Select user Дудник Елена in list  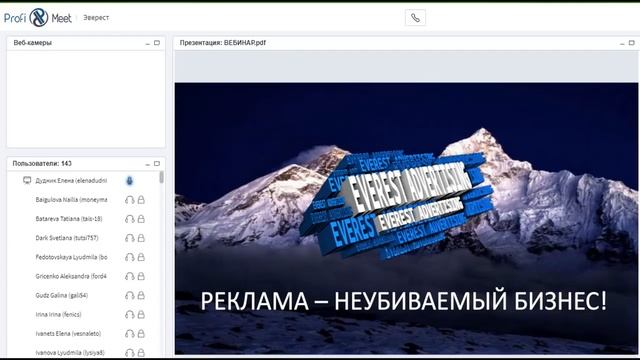pos(71,180)
